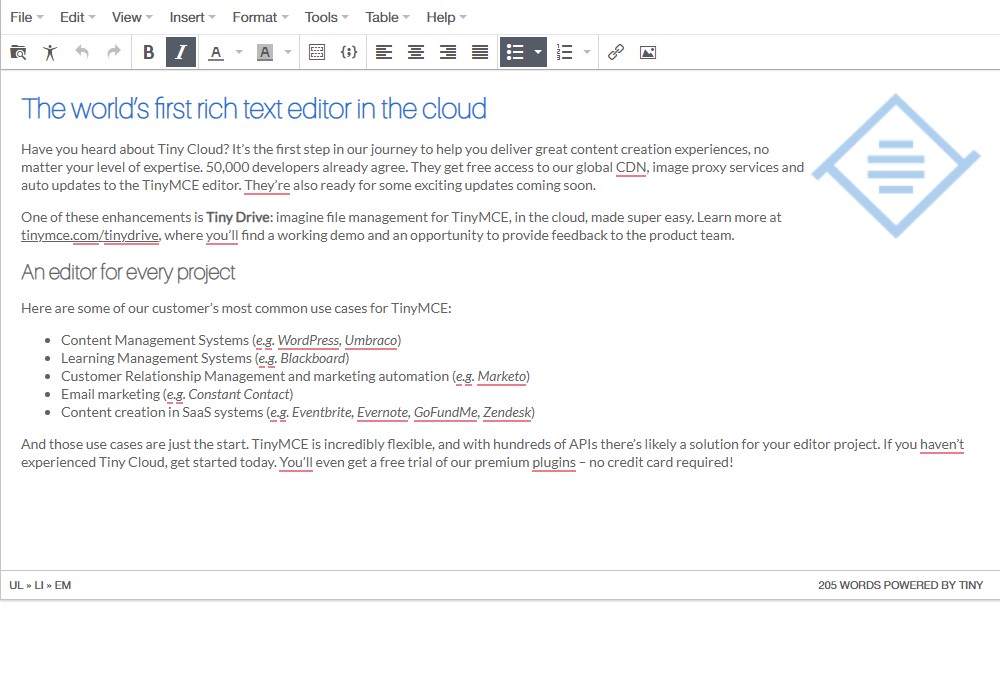Viewport: 1000px width, 700px height.
Task: Click the bold 'Tiny Drive' text
Action: [238, 217]
